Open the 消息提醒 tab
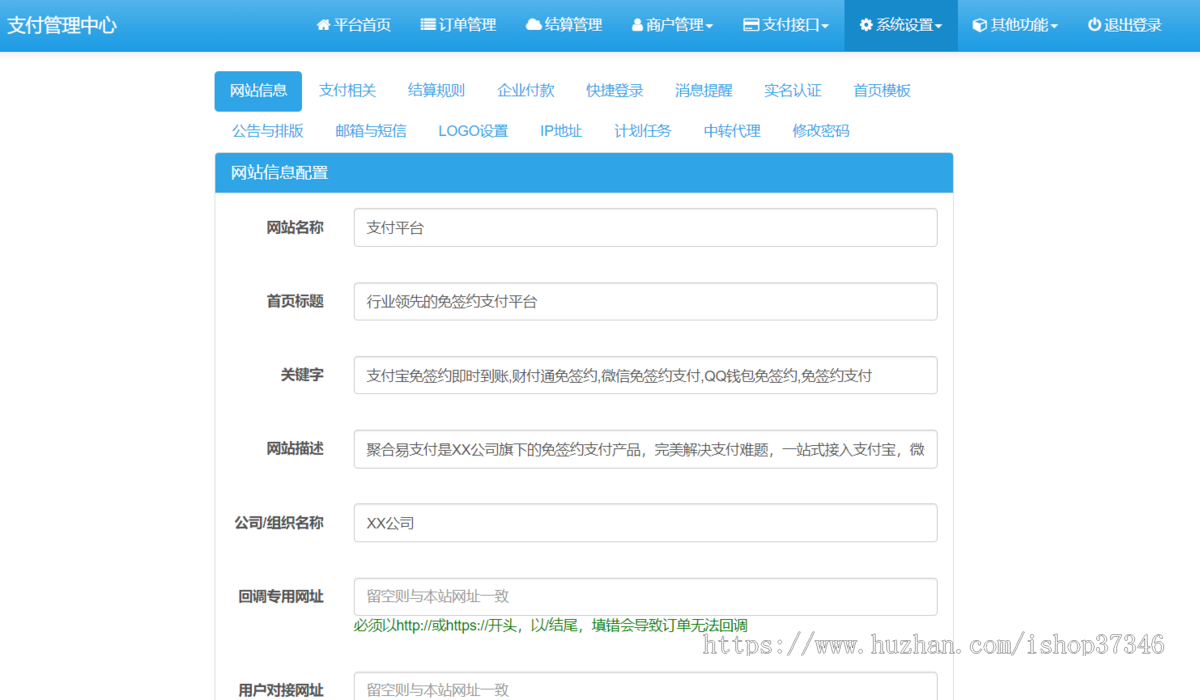Image resolution: width=1200 pixels, height=700 pixels. [703, 91]
